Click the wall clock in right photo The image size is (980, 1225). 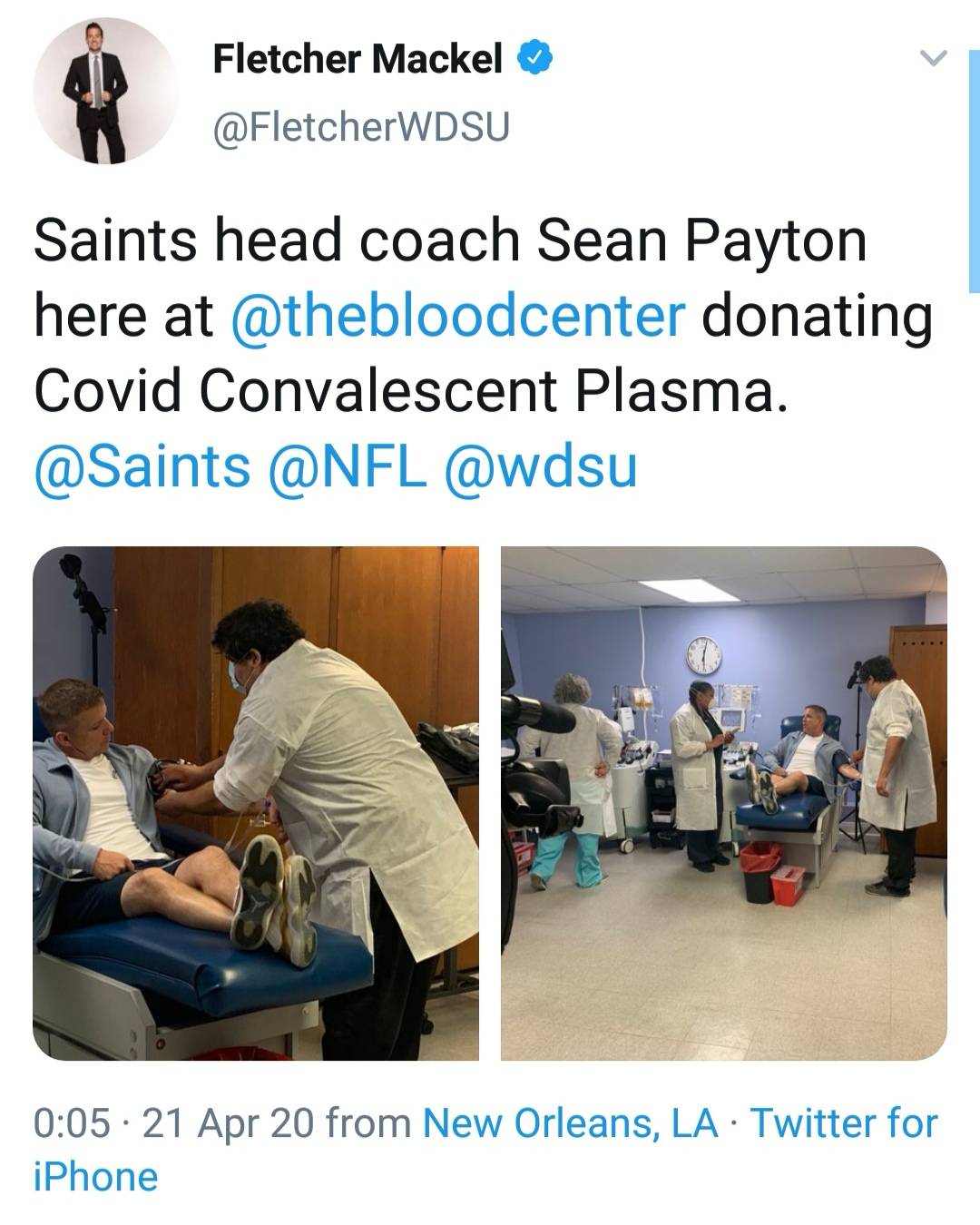pyautogui.click(x=703, y=655)
